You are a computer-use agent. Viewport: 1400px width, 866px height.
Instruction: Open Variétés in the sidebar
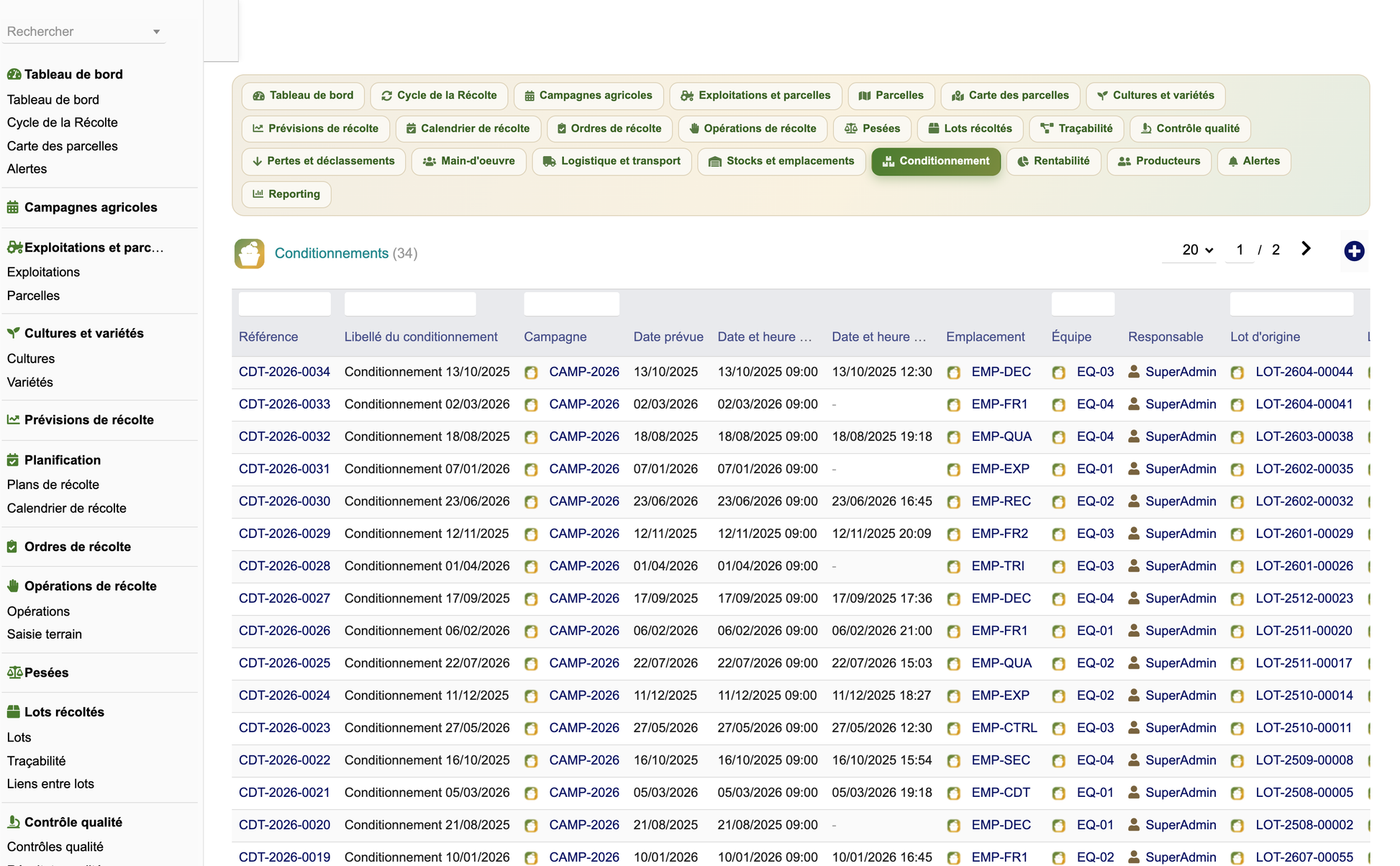30,383
